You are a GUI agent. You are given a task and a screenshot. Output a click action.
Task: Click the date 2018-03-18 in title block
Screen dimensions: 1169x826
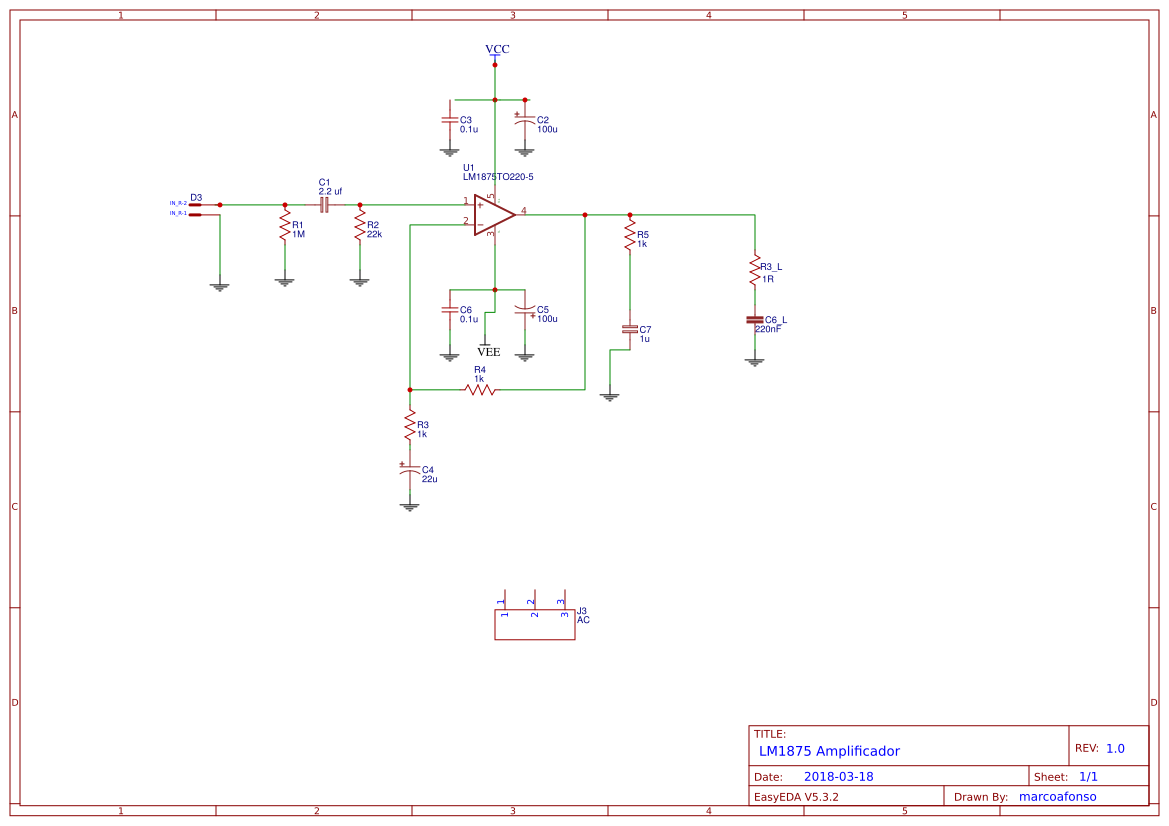(840, 775)
